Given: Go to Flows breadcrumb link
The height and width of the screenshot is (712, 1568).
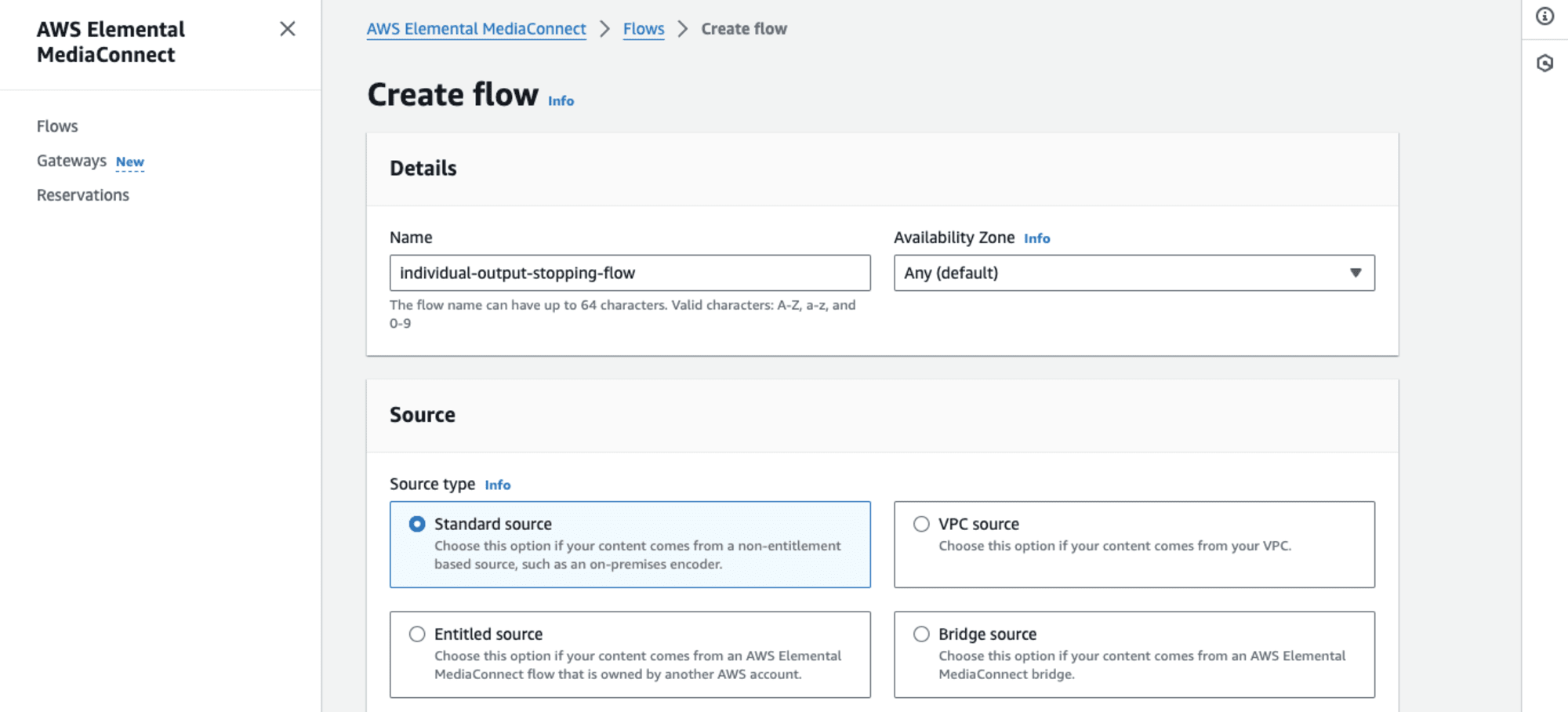Looking at the screenshot, I should pos(644,29).
